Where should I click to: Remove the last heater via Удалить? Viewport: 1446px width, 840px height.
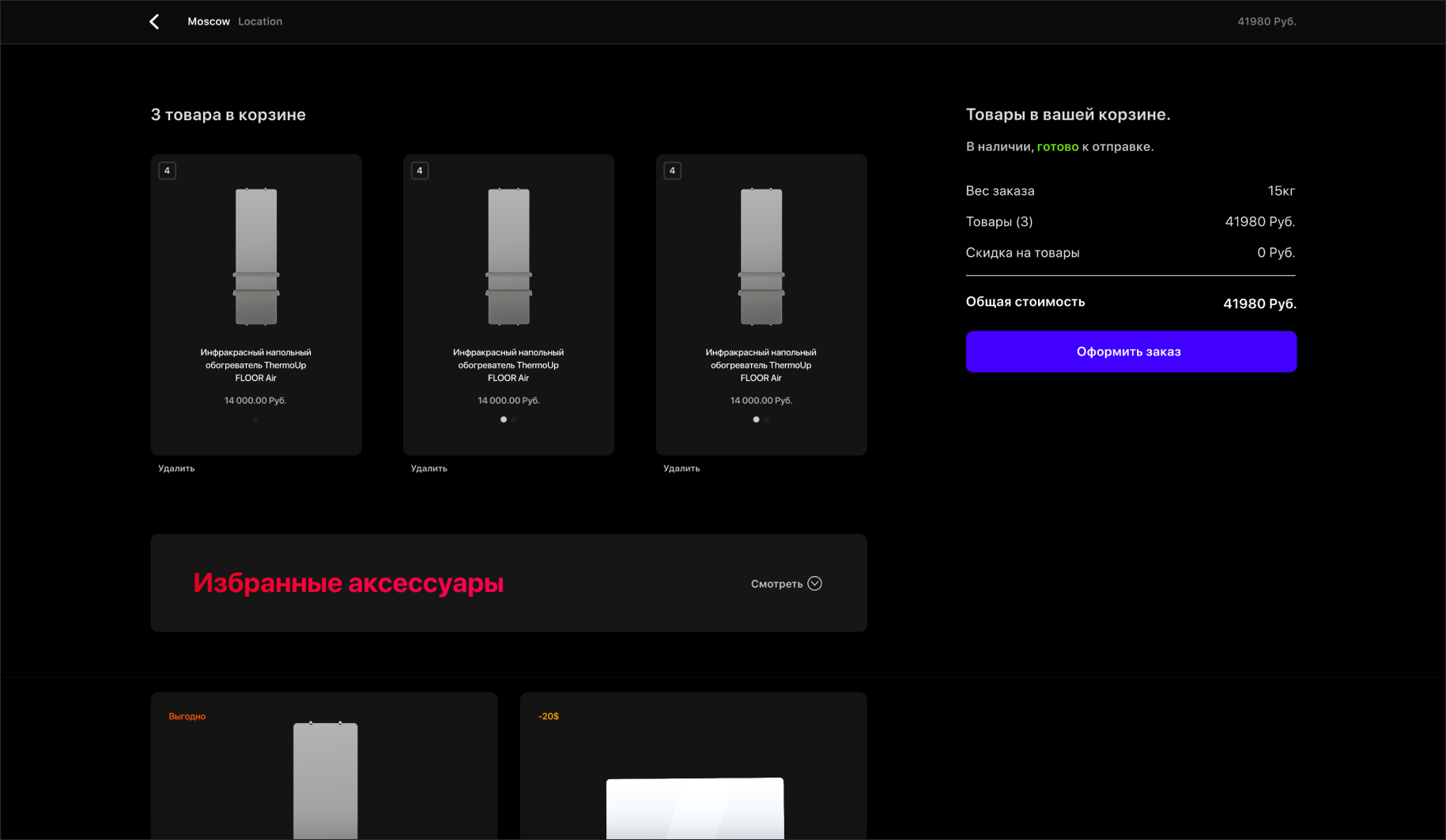click(681, 469)
